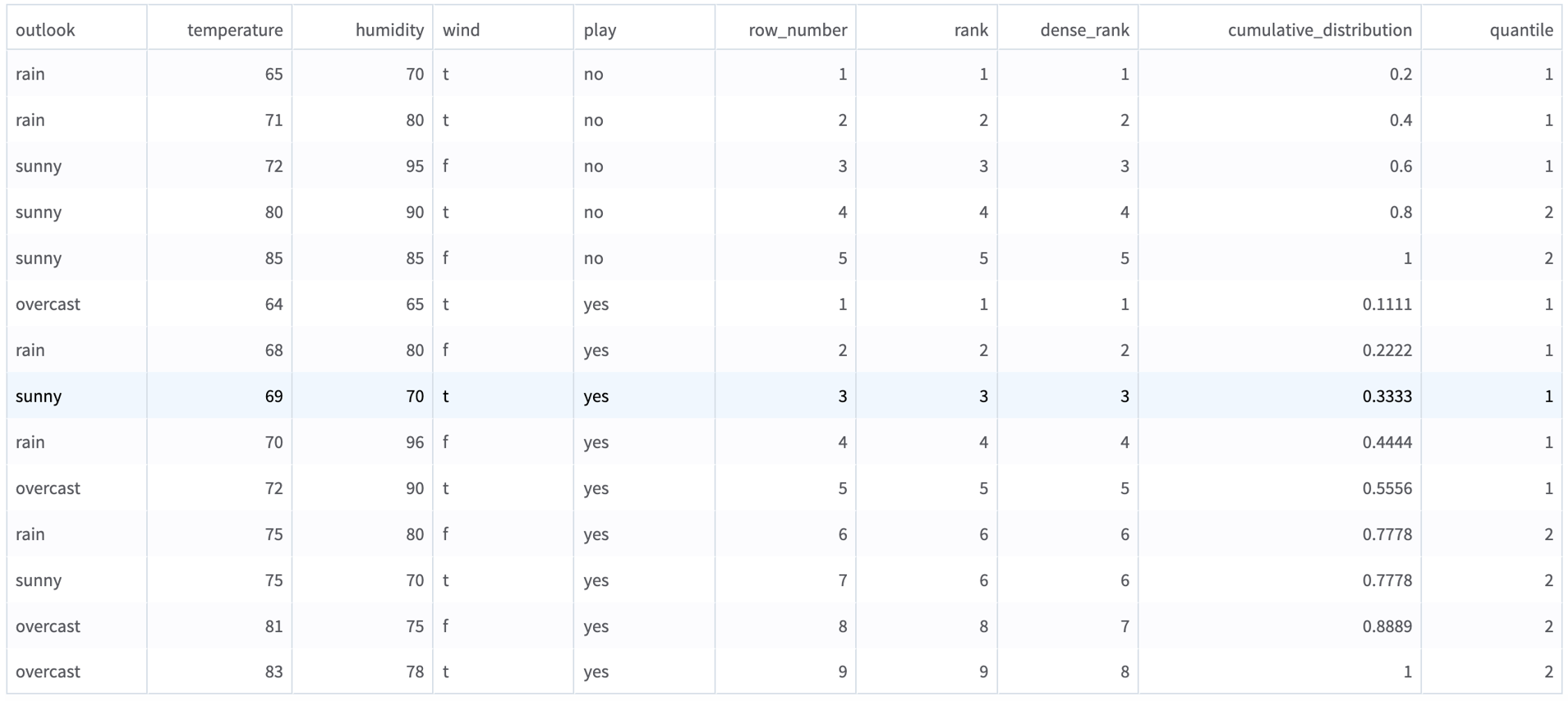Select the cell with value 0.8889

(1386, 626)
